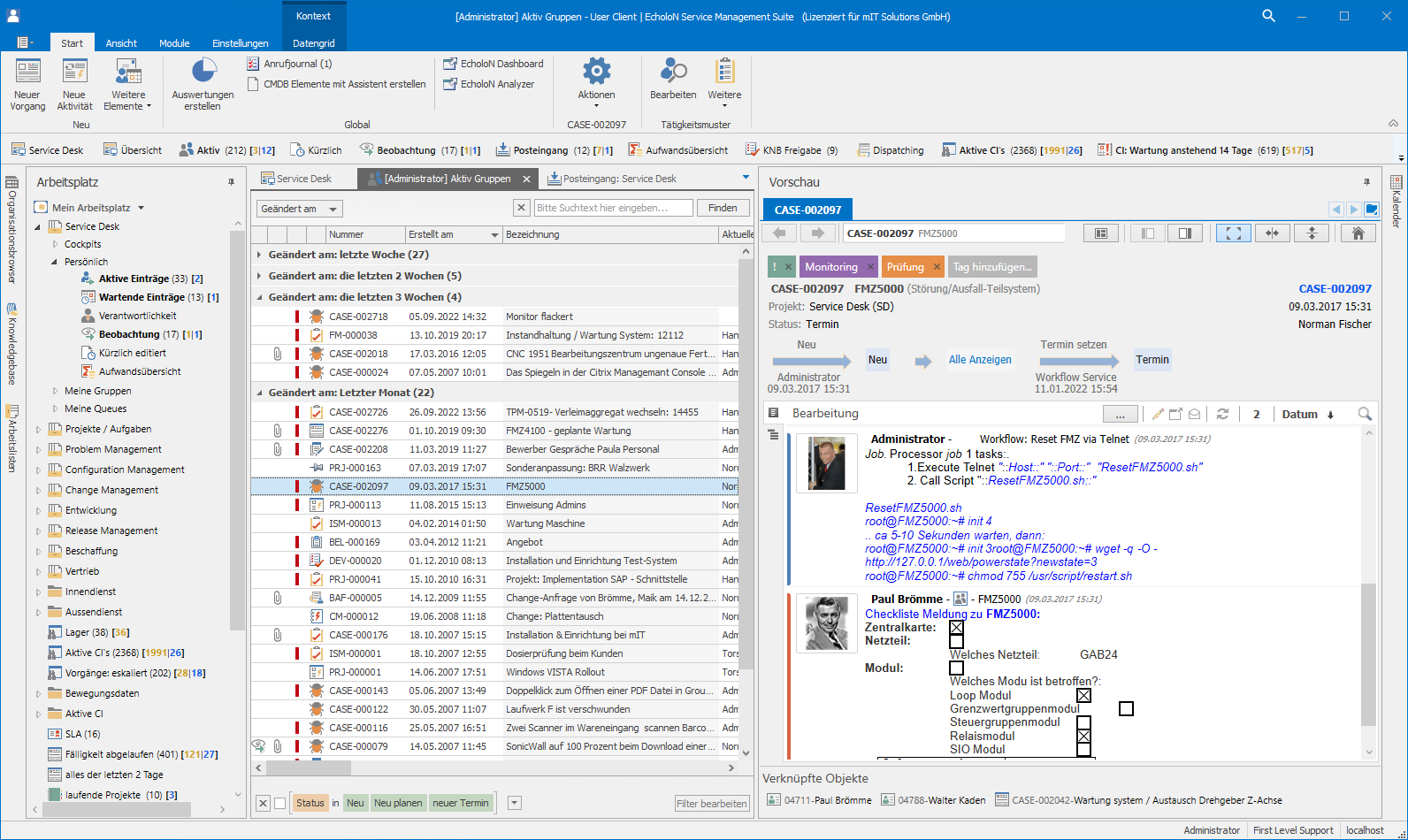
Task: Open the Einstellungen ribbon tab
Action: pyautogui.click(x=241, y=43)
